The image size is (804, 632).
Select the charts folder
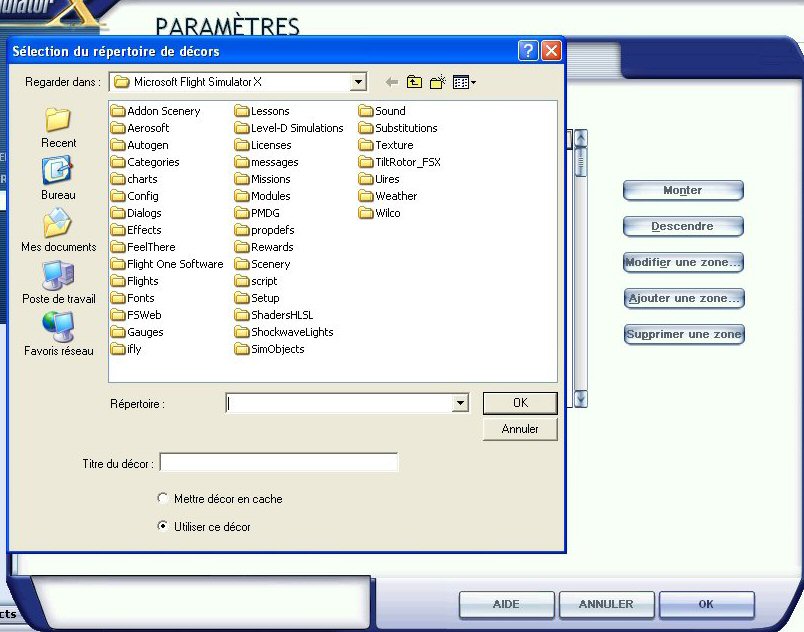click(134, 179)
